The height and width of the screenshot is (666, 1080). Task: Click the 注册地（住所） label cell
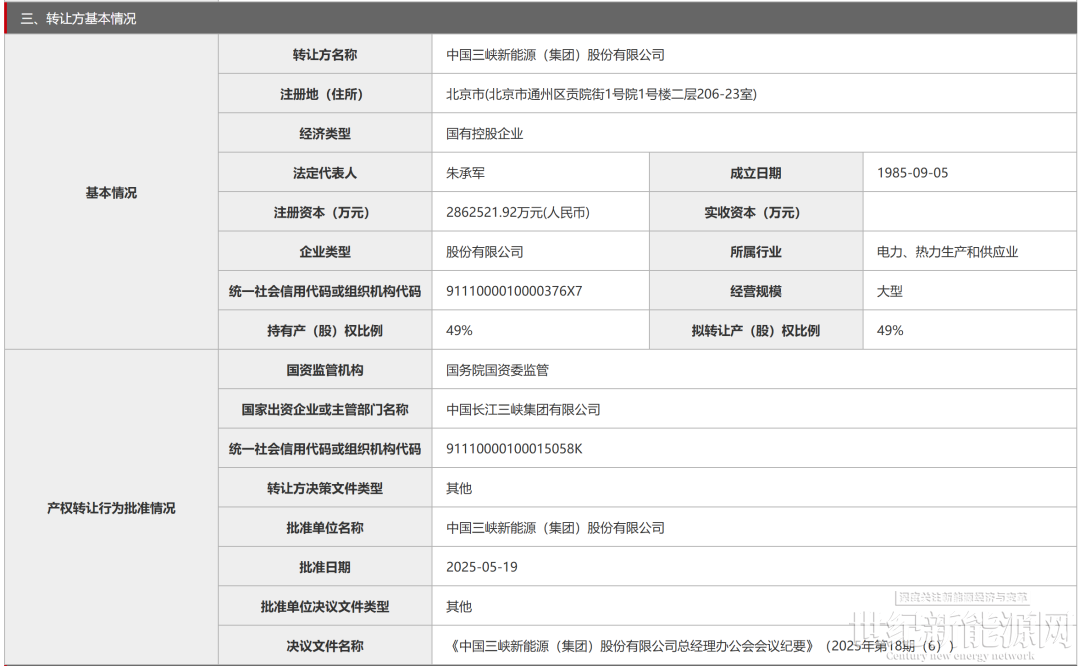(325, 94)
